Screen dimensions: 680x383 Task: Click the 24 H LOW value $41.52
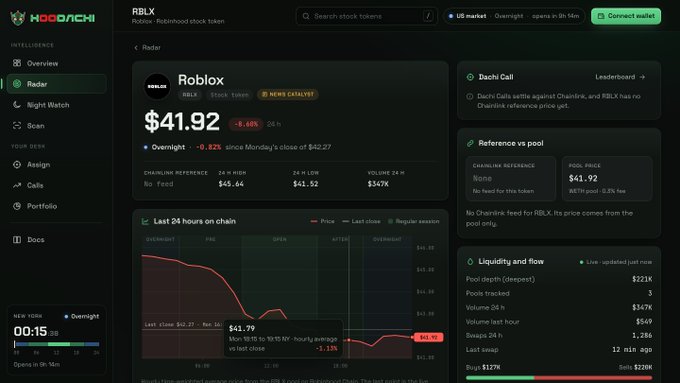pos(305,184)
